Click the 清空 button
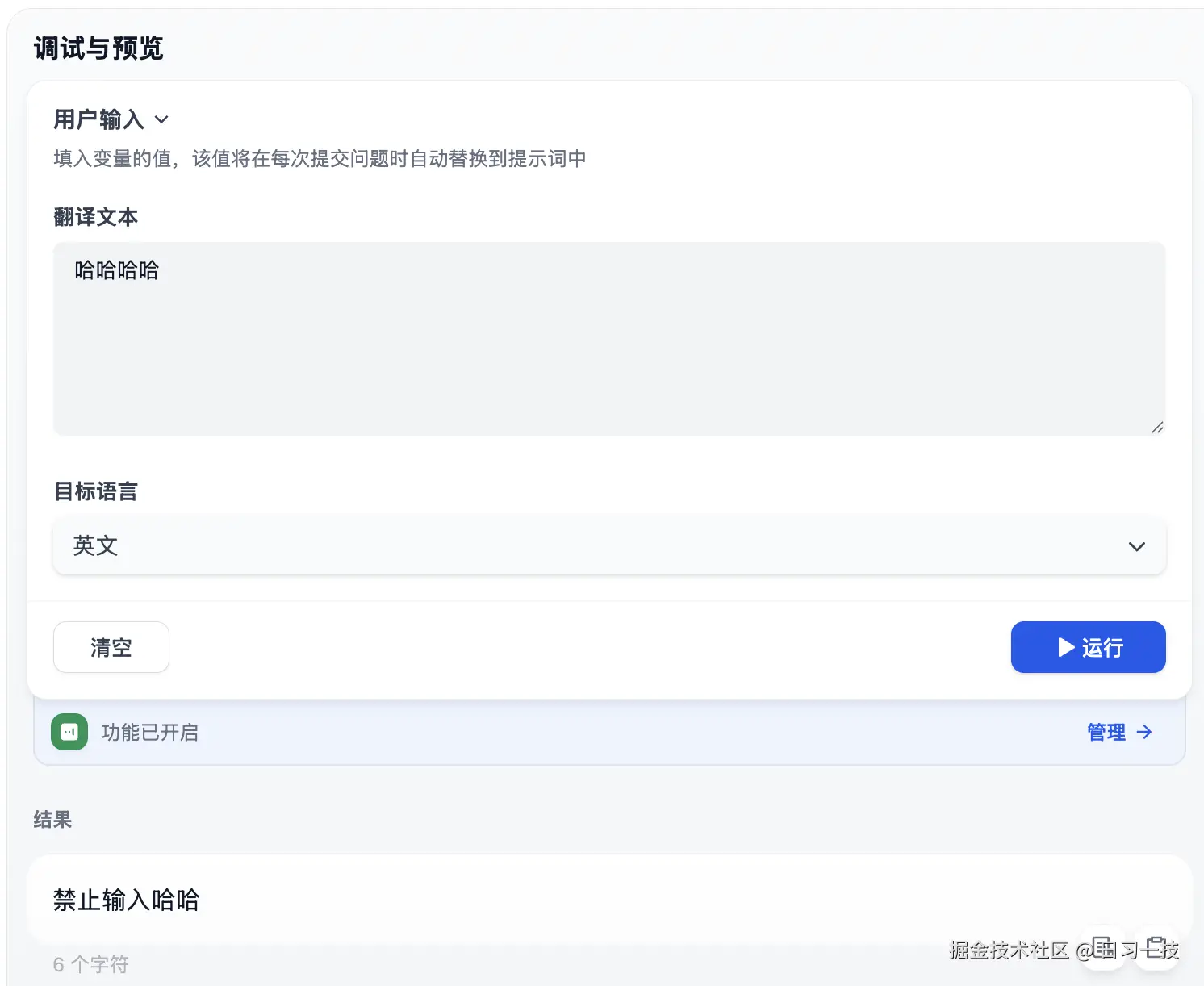This screenshot has width=1204, height=986. tap(111, 647)
